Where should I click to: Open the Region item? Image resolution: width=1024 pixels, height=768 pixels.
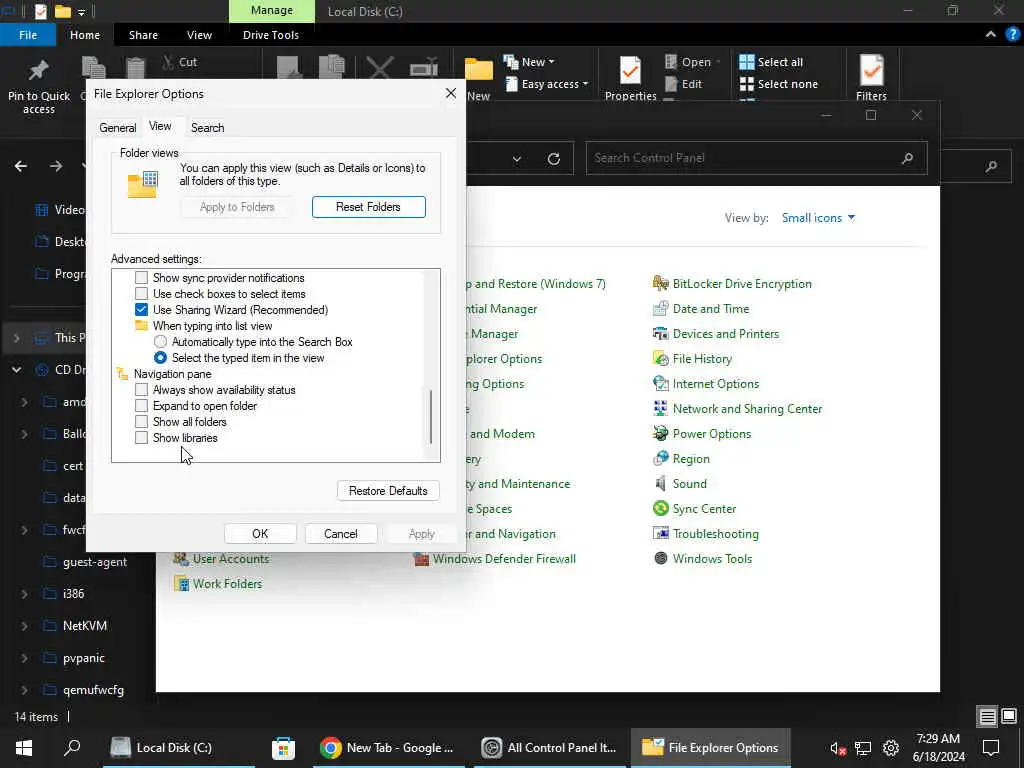pos(681,458)
